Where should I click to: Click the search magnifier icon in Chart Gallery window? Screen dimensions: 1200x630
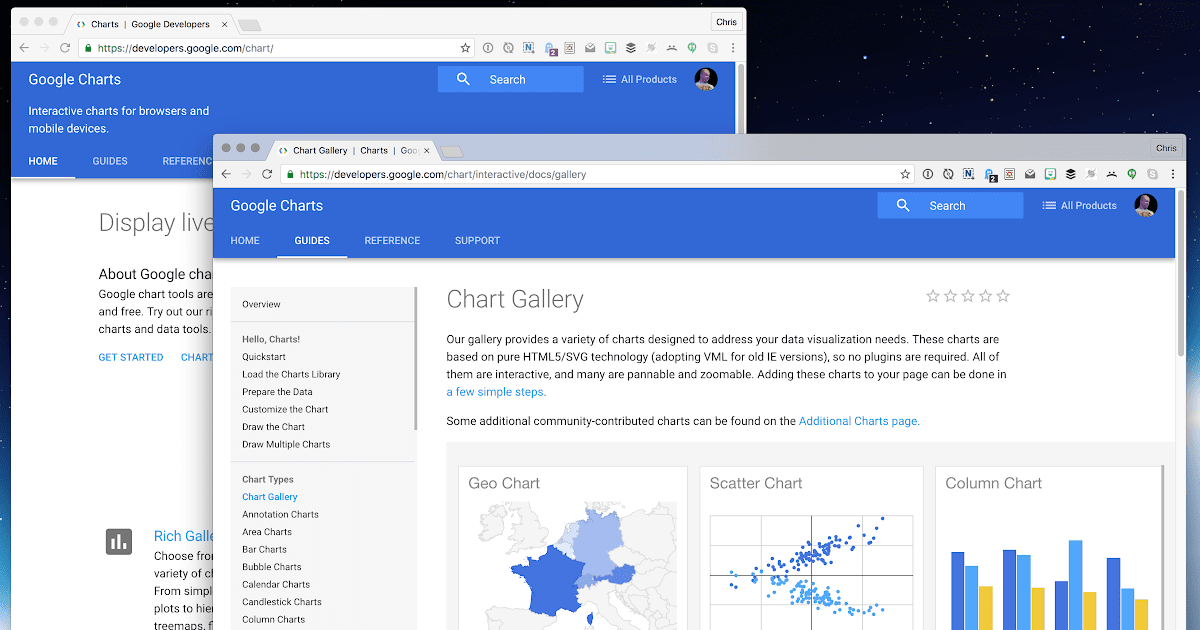(x=903, y=205)
